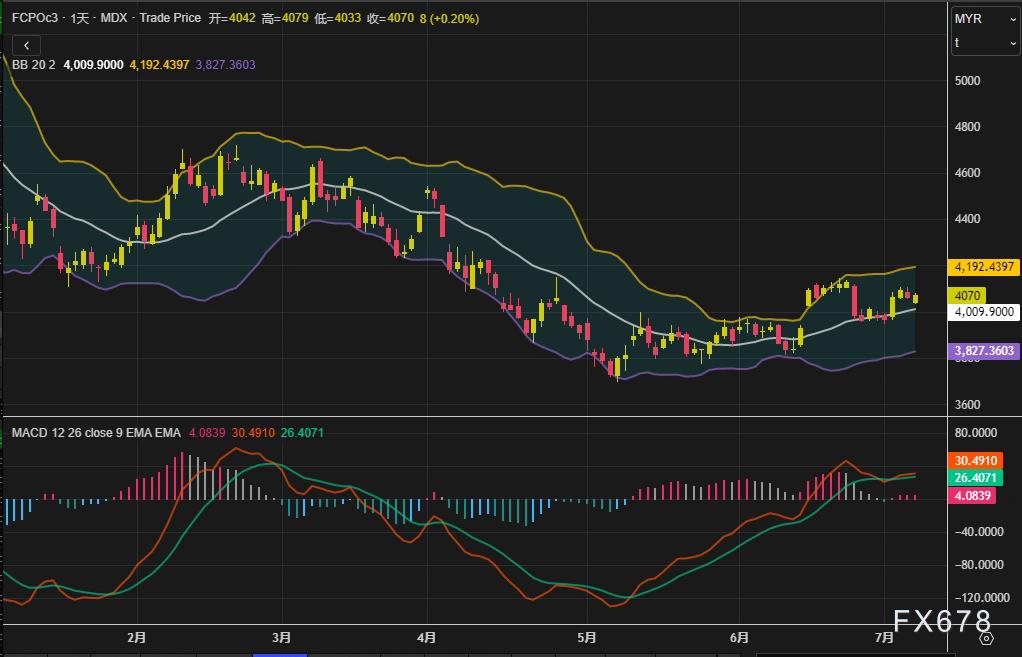This screenshot has width=1022, height=657.
Task: Click the yellow 4070 last price tag
Action: coord(967,296)
